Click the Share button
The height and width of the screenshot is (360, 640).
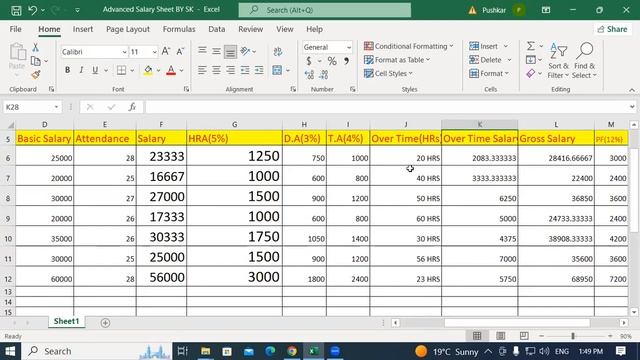(x=612, y=29)
